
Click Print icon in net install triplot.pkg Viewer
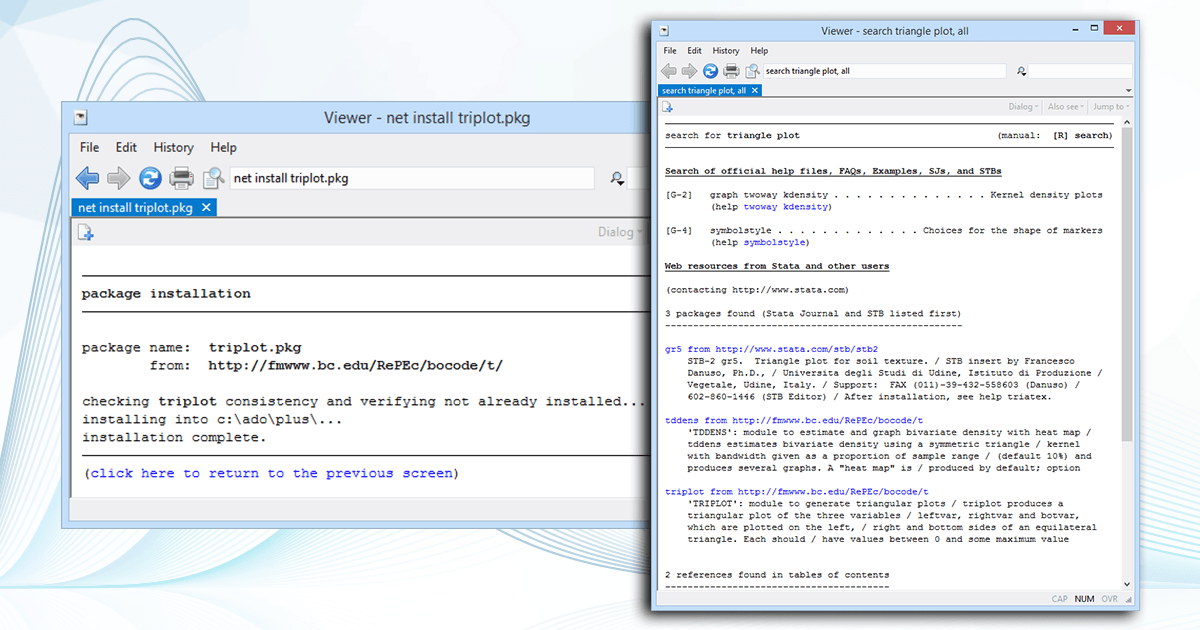coord(181,178)
